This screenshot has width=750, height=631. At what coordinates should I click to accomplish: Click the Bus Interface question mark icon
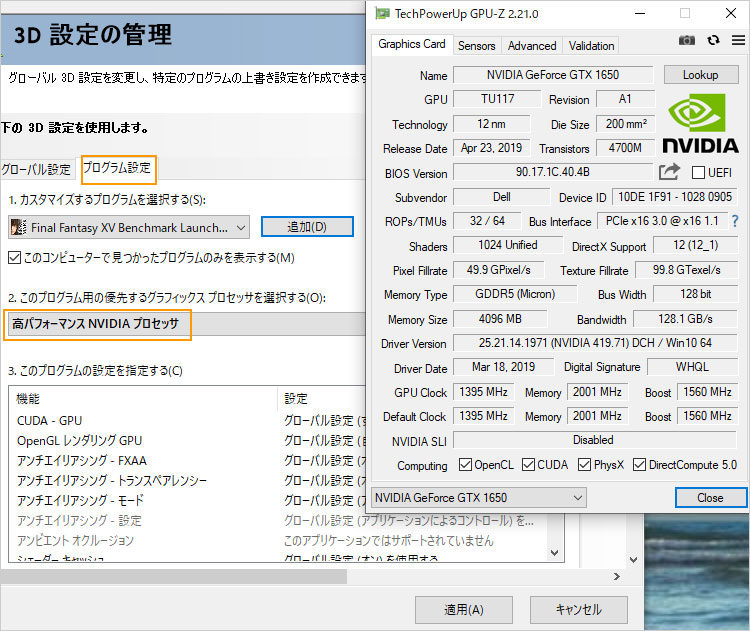[735, 221]
